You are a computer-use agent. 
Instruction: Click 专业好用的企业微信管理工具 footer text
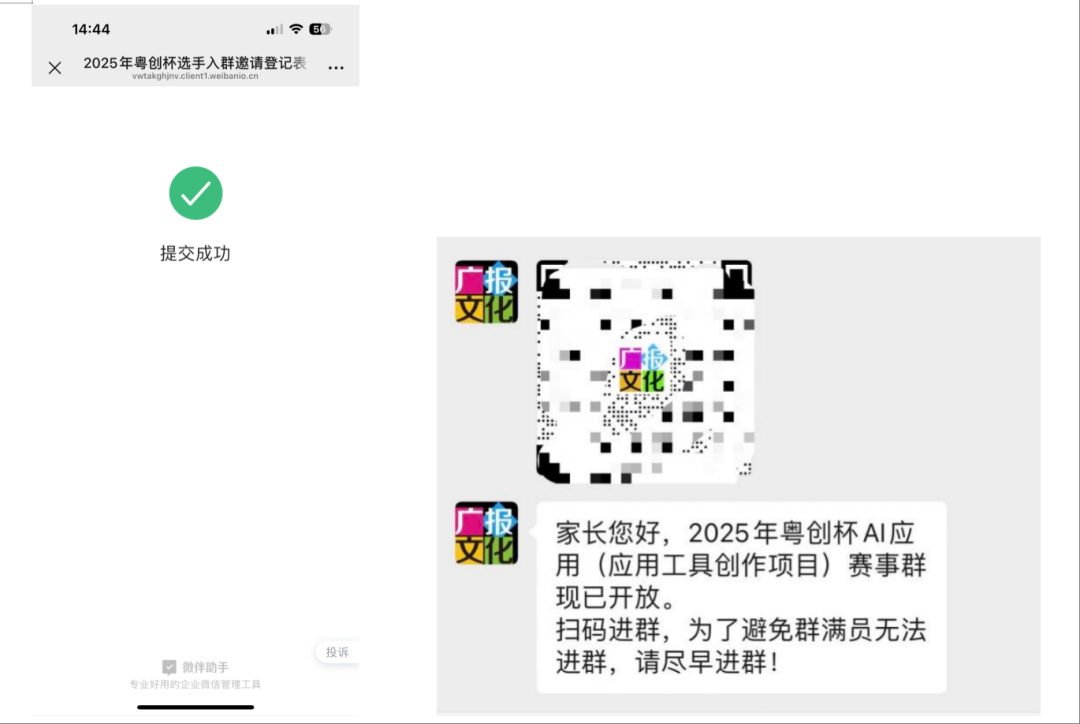coord(195,684)
